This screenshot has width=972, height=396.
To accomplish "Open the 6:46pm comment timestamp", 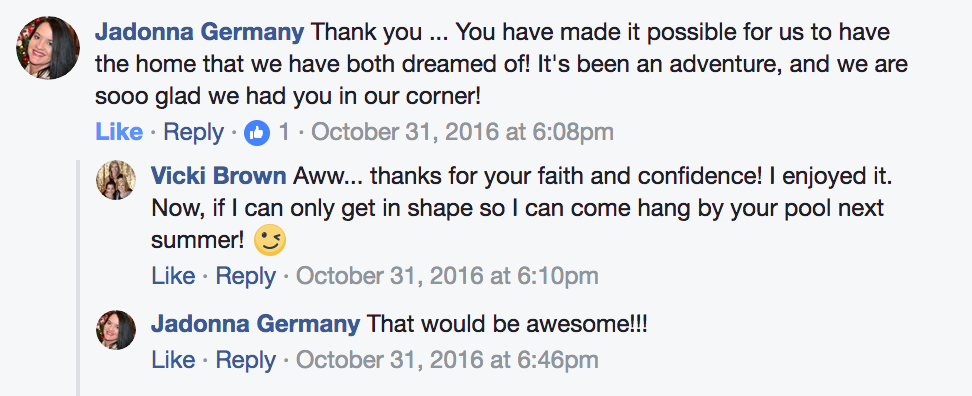I will pos(447,360).
